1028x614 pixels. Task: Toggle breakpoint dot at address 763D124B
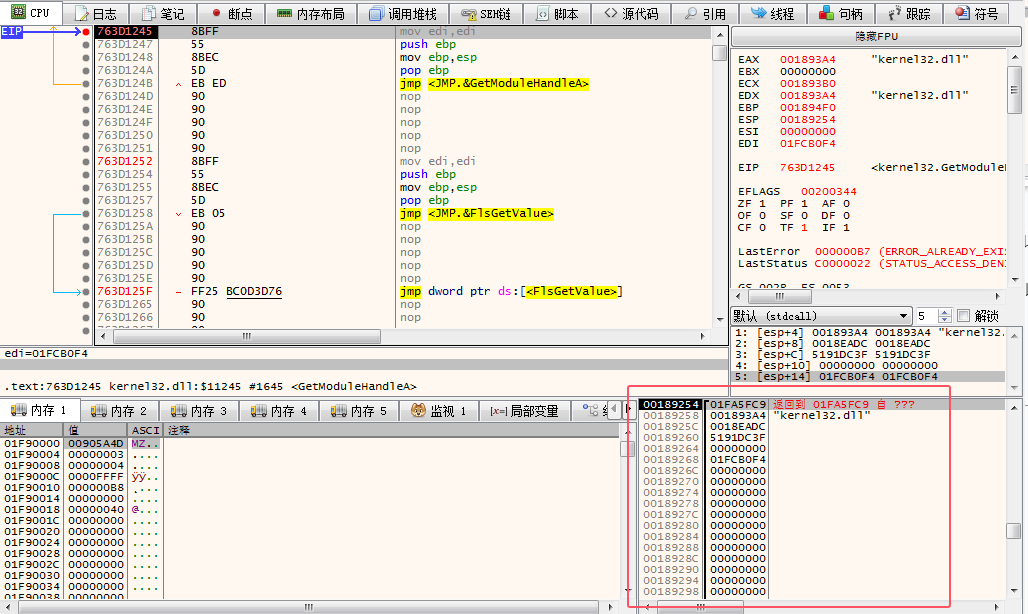point(86,83)
